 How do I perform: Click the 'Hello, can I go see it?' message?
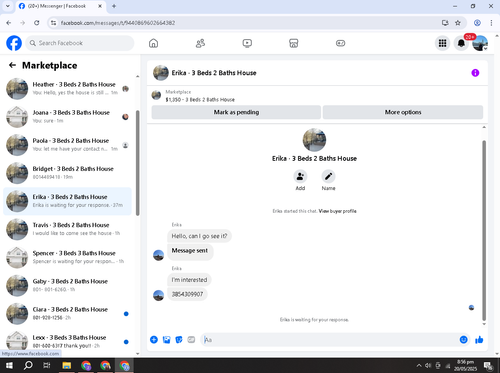click(199, 236)
